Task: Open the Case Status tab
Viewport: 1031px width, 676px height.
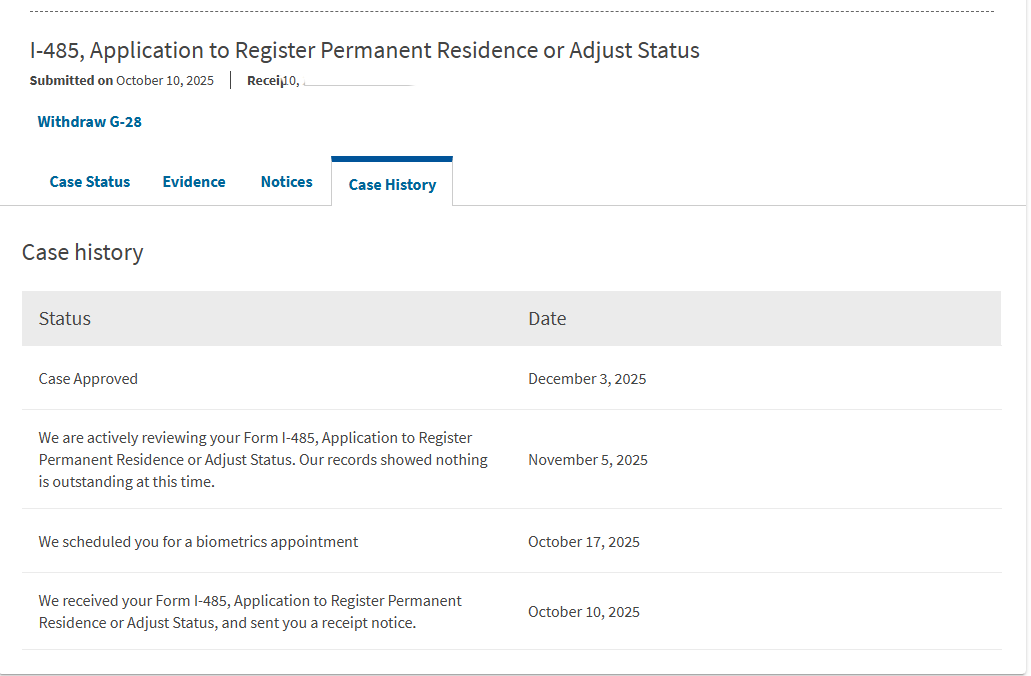Action: click(x=90, y=182)
